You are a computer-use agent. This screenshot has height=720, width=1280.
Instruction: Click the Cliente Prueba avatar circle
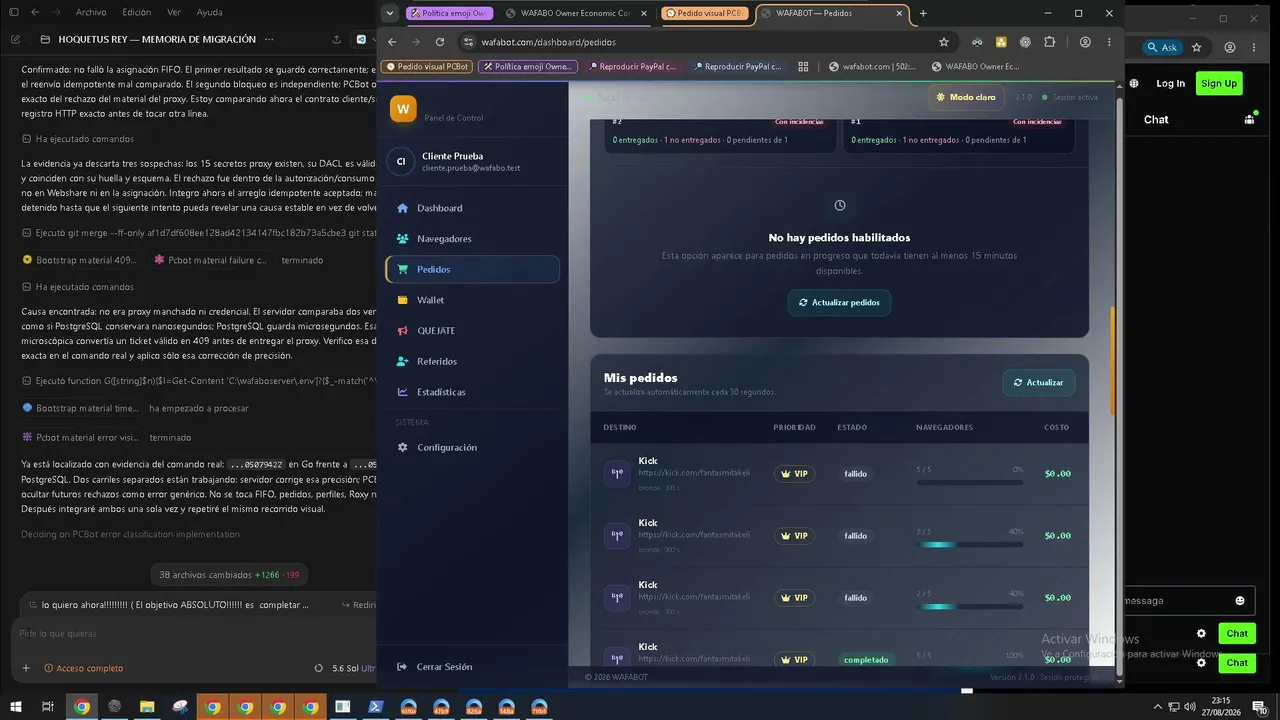401,162
